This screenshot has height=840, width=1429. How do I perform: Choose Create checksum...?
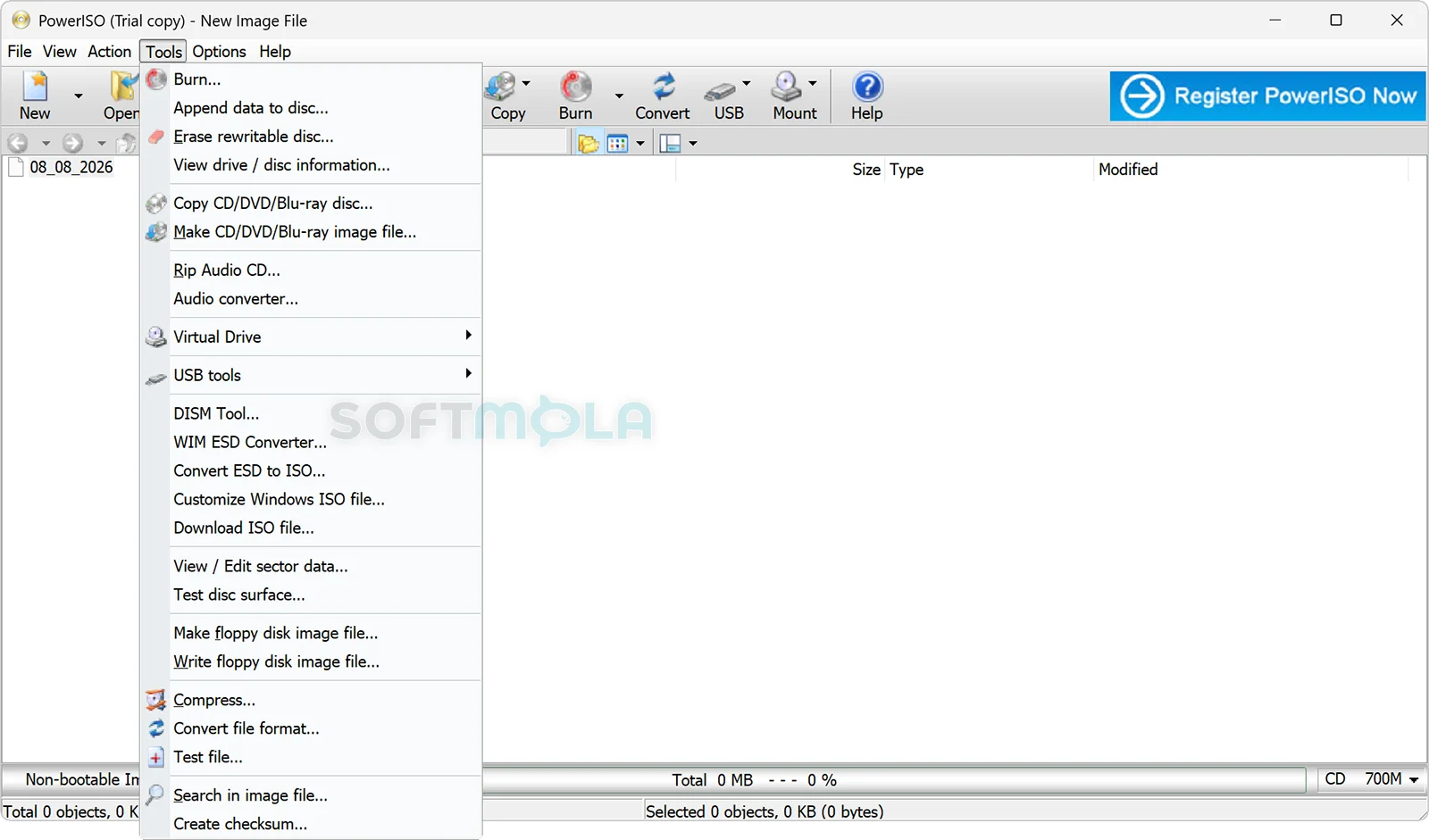click(x=311, y=824)
